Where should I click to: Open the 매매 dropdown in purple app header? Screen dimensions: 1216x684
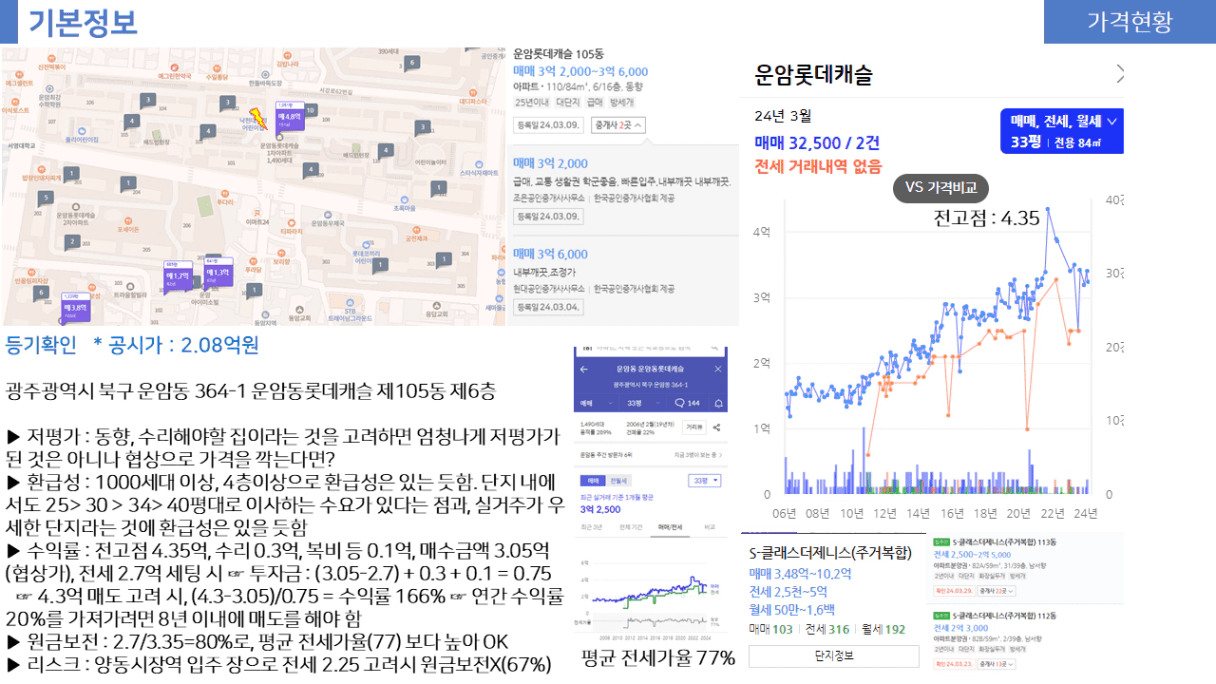[x=597, y=403]
